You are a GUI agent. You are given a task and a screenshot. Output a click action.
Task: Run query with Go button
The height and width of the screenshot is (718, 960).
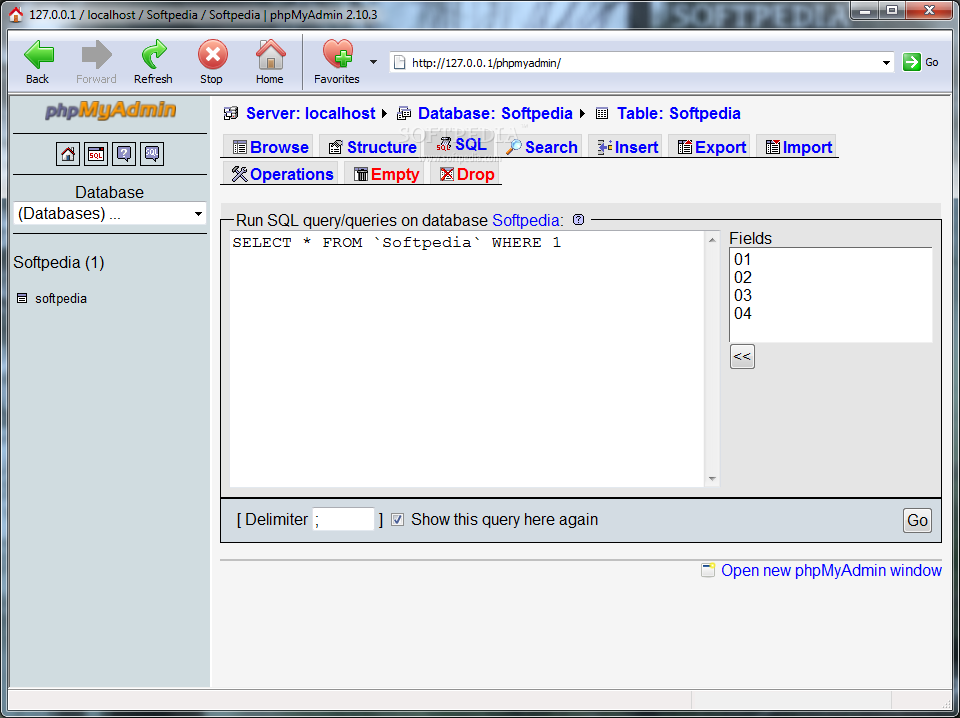coord(917,520)
